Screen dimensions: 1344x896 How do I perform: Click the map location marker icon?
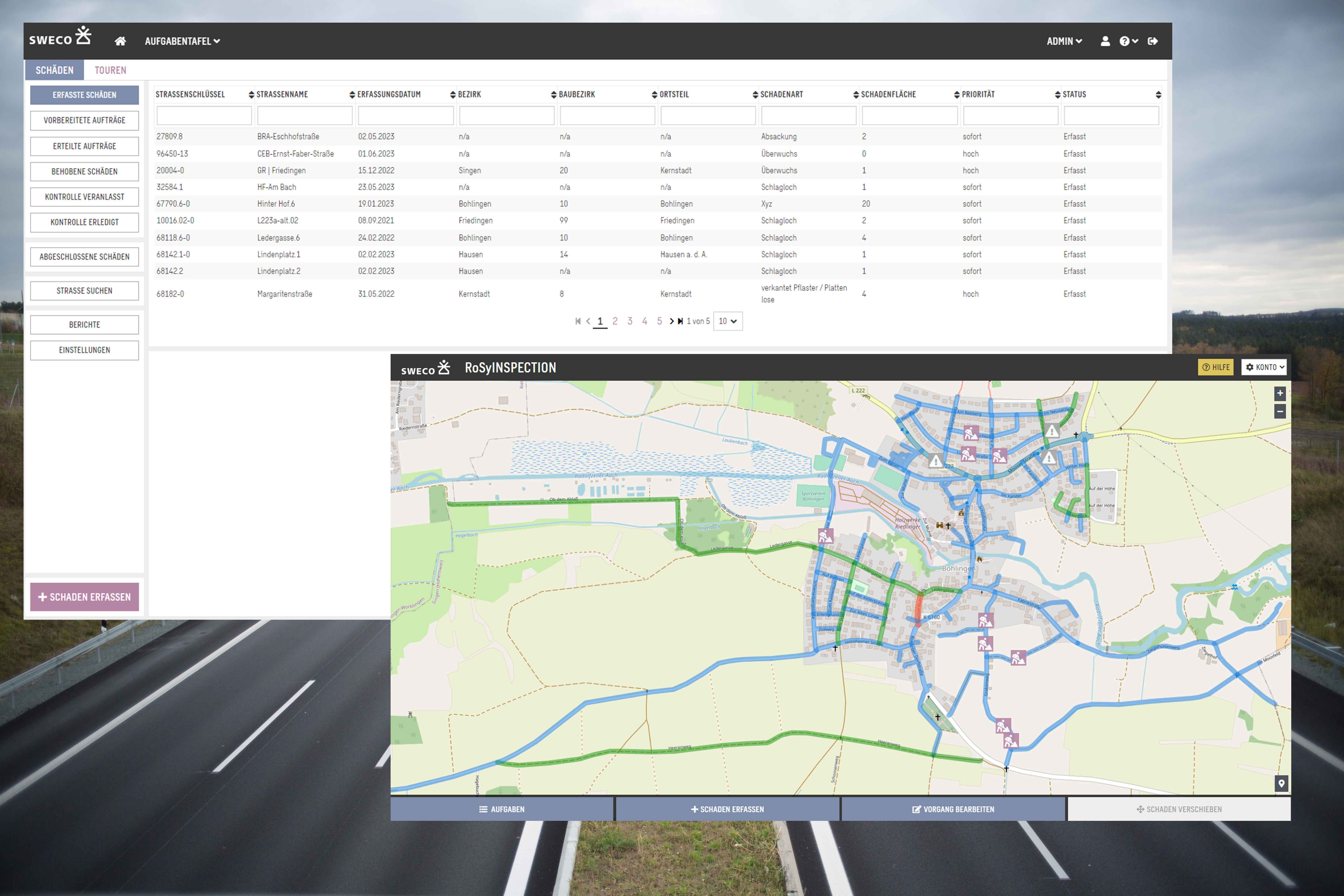point(1281,784)
